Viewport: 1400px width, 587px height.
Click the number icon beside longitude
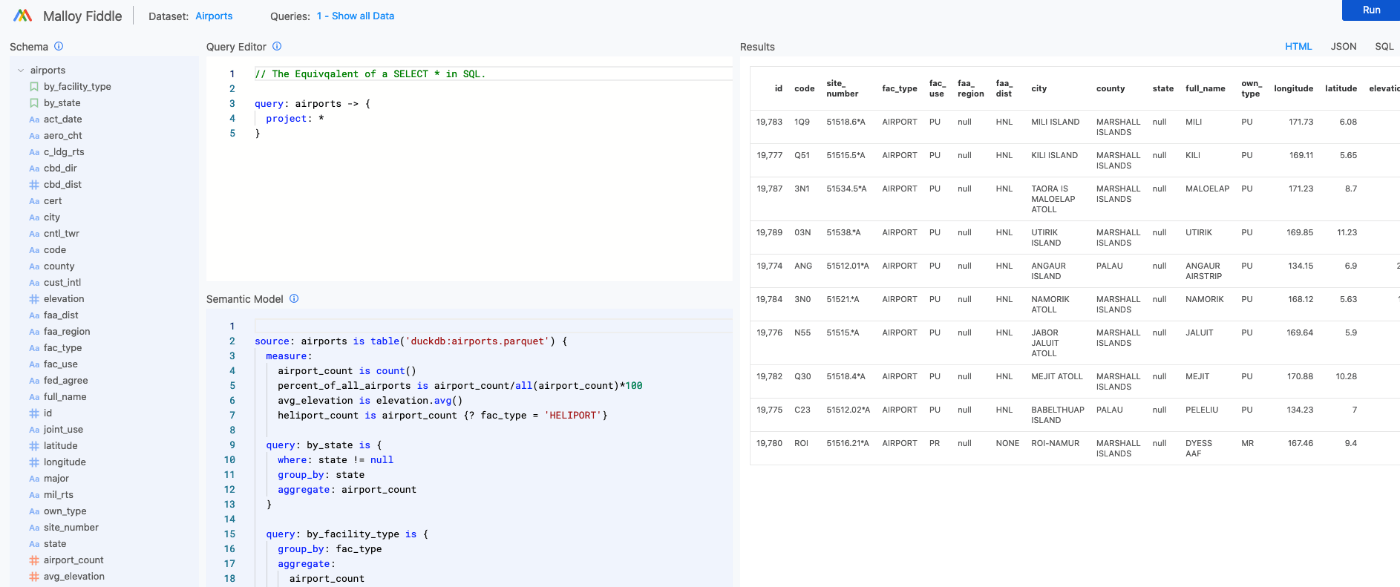[34, 462]
